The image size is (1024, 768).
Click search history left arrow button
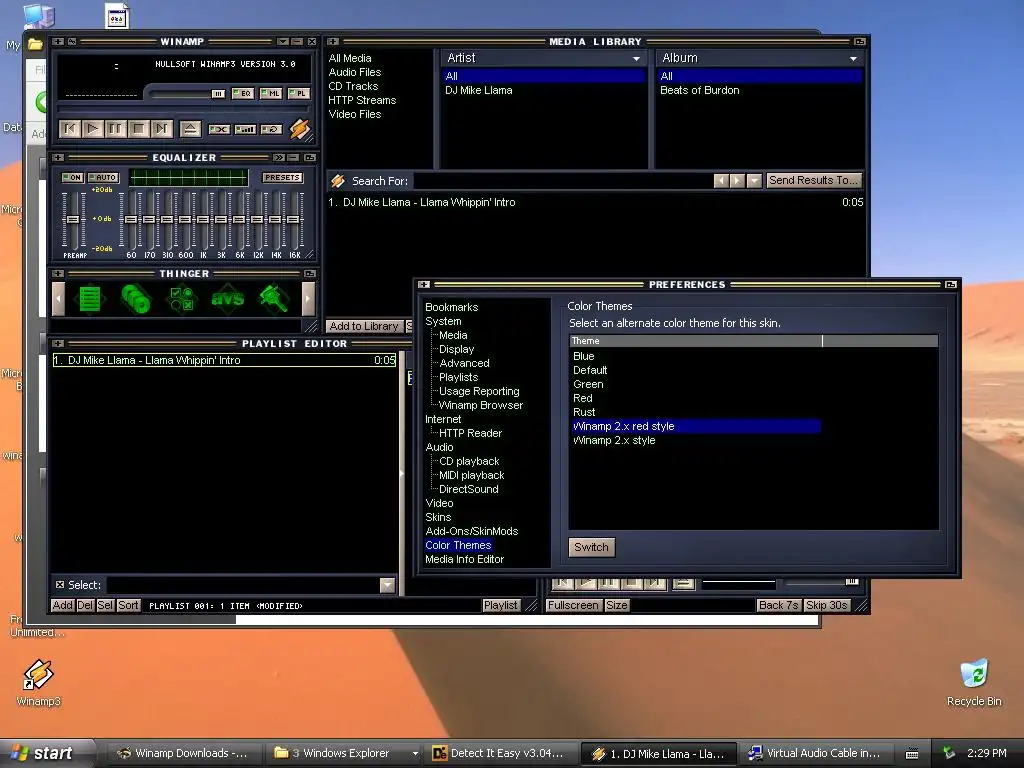click(720, 180)
